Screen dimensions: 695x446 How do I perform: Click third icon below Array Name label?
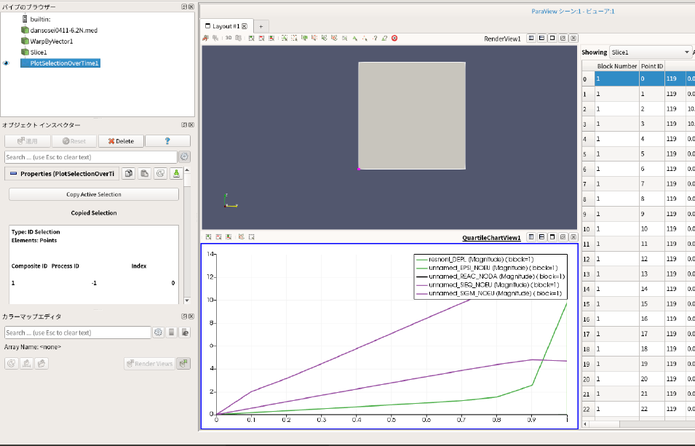coord(42,364)
